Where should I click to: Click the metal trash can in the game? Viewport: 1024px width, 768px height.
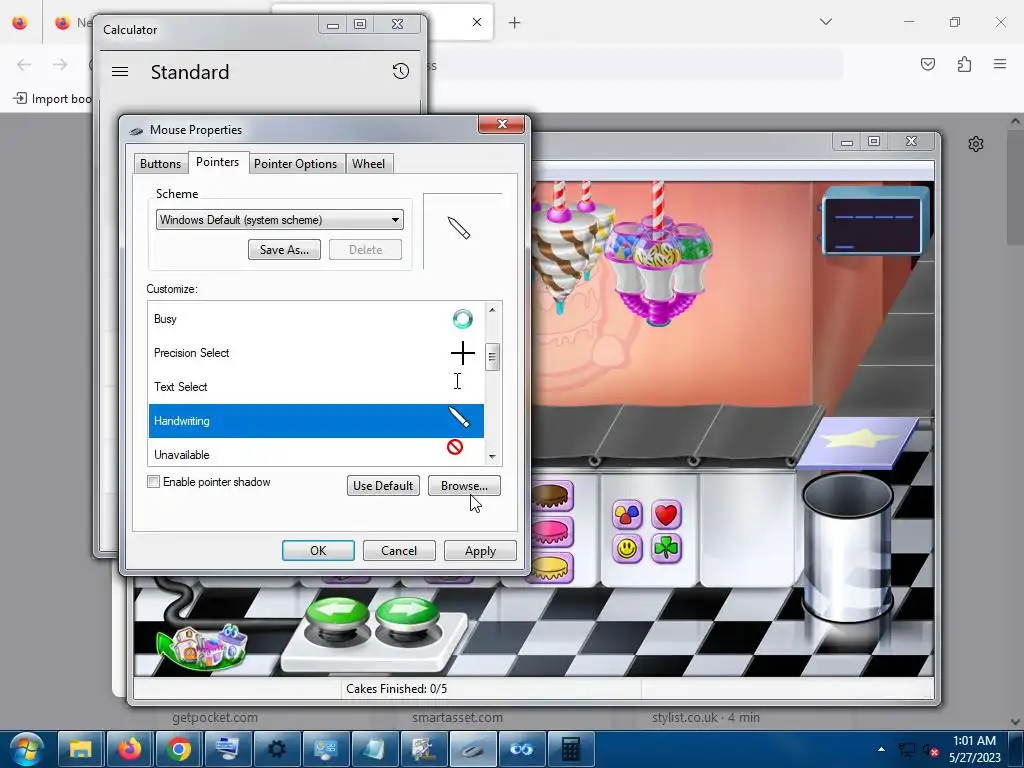click(x=847, y=549)
